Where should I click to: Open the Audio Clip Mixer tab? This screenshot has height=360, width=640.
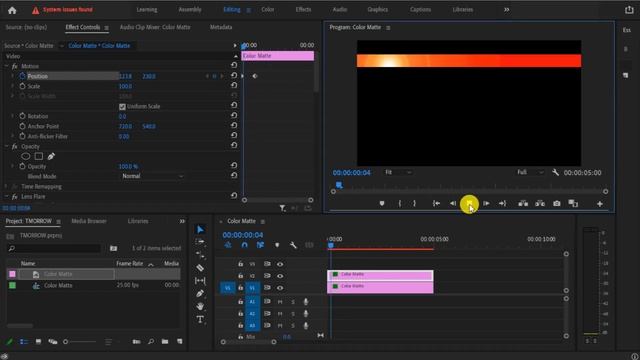coord(155,27)
